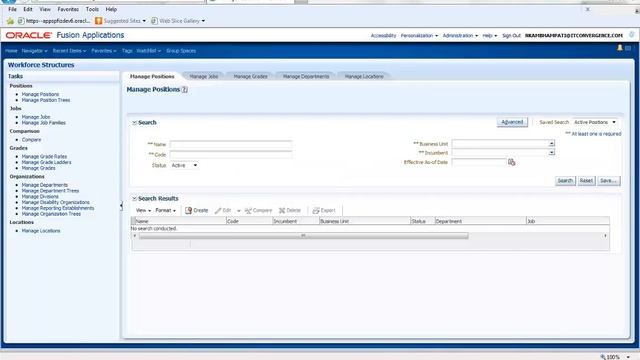Click the Suggested Sites icon

pos(98,21)
